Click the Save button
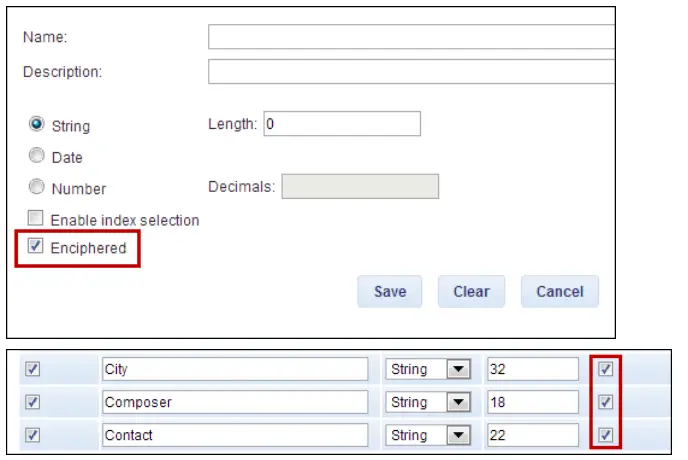 coord(390,292)
